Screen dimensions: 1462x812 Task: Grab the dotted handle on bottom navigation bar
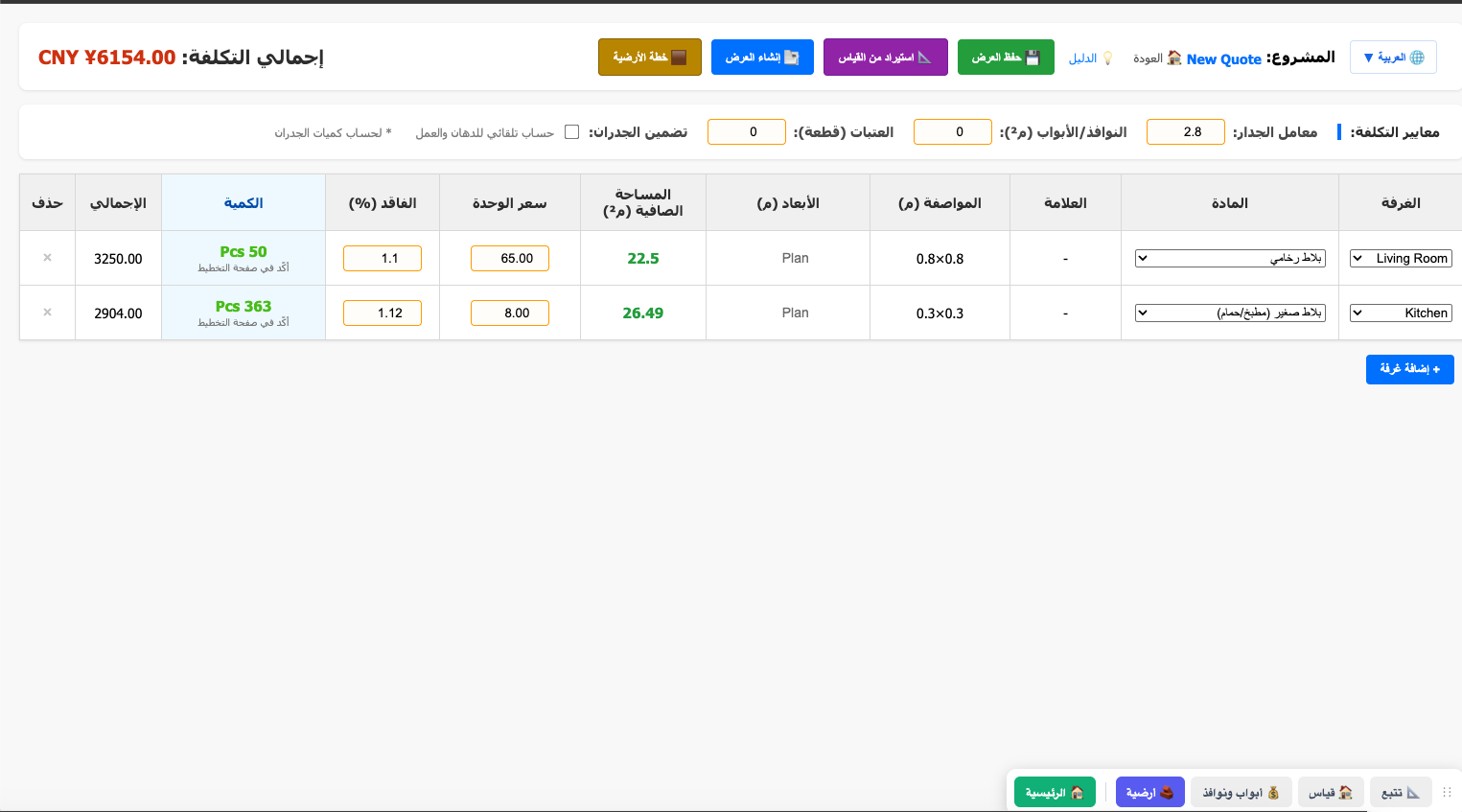1448,792
